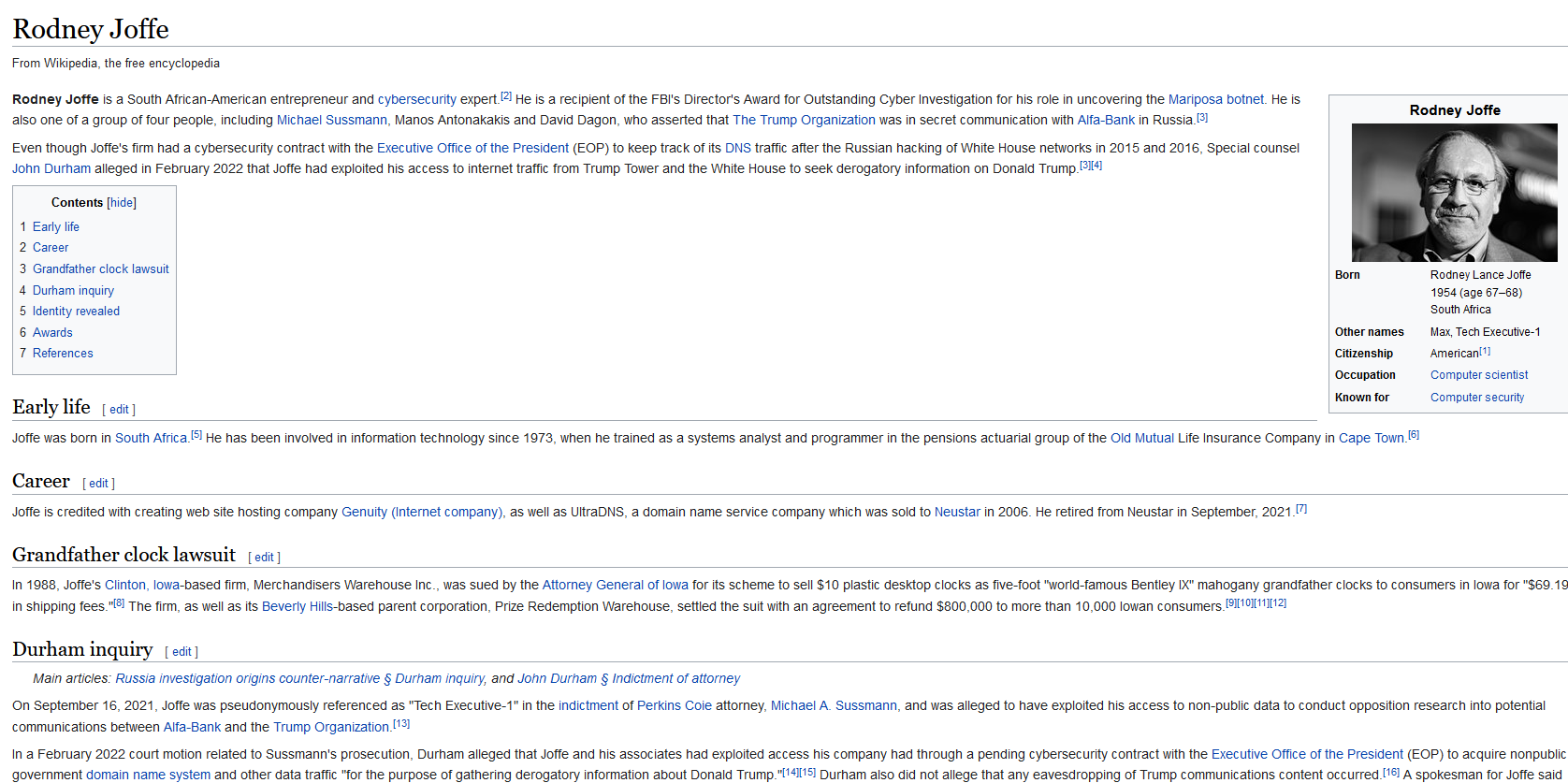Image resolution: width=1568 pixels, height=783 pixels.
Task: Open Michael Sussmann link in intro paragraph
Action: coord(332,120)
